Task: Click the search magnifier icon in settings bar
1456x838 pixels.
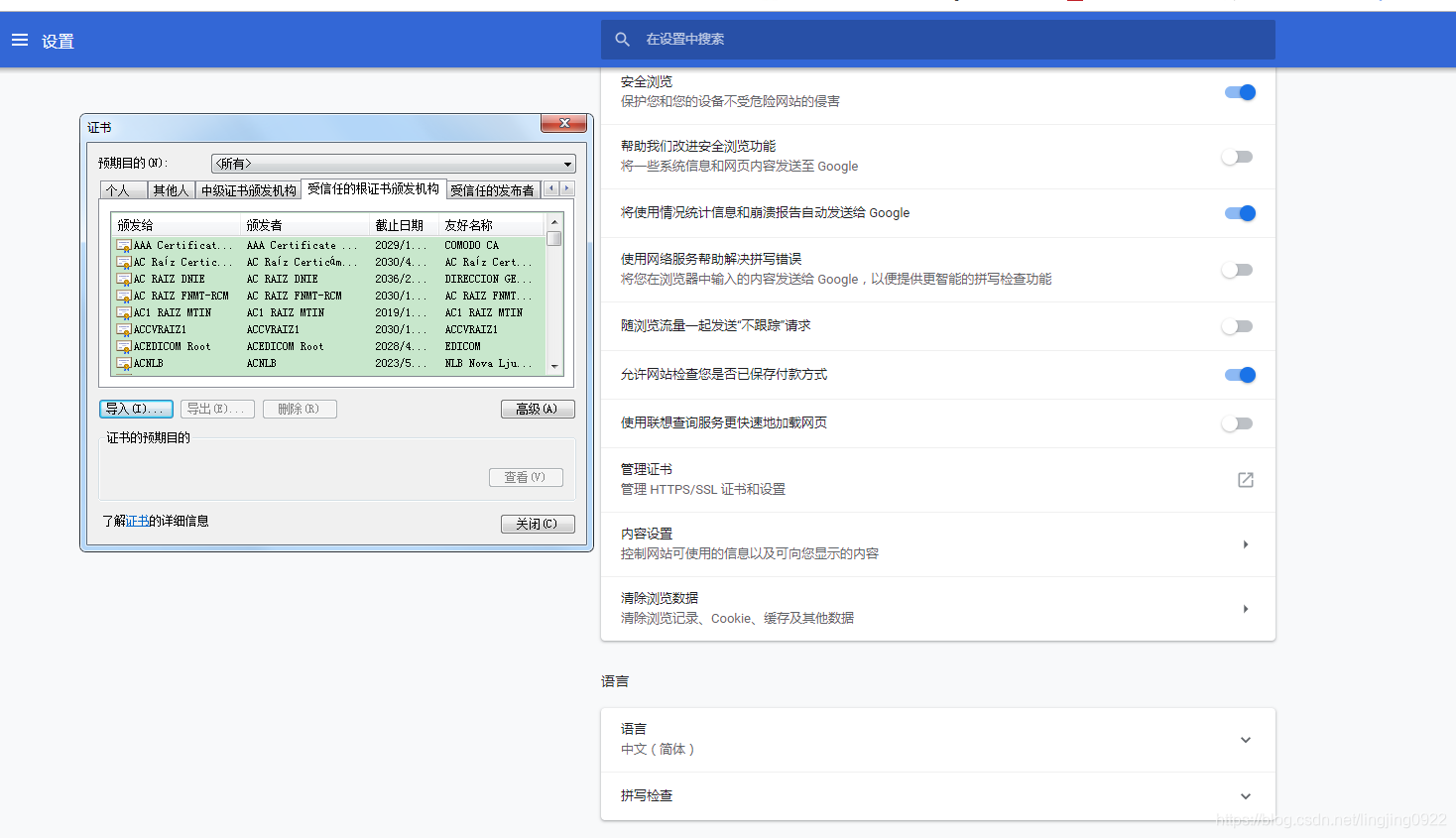Action: (623, 40)
